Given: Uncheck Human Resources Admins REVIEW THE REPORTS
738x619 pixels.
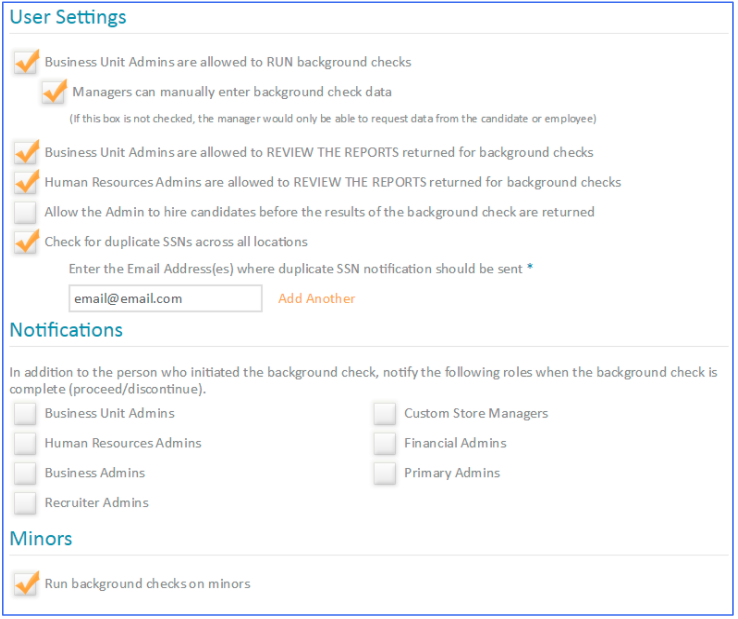Looking at the screenshot, I should (25, 183).
